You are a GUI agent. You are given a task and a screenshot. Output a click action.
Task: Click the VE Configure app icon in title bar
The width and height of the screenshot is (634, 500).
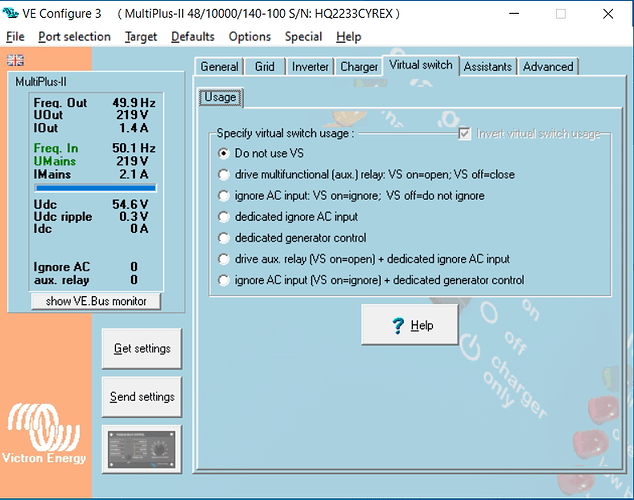point(10,13)
